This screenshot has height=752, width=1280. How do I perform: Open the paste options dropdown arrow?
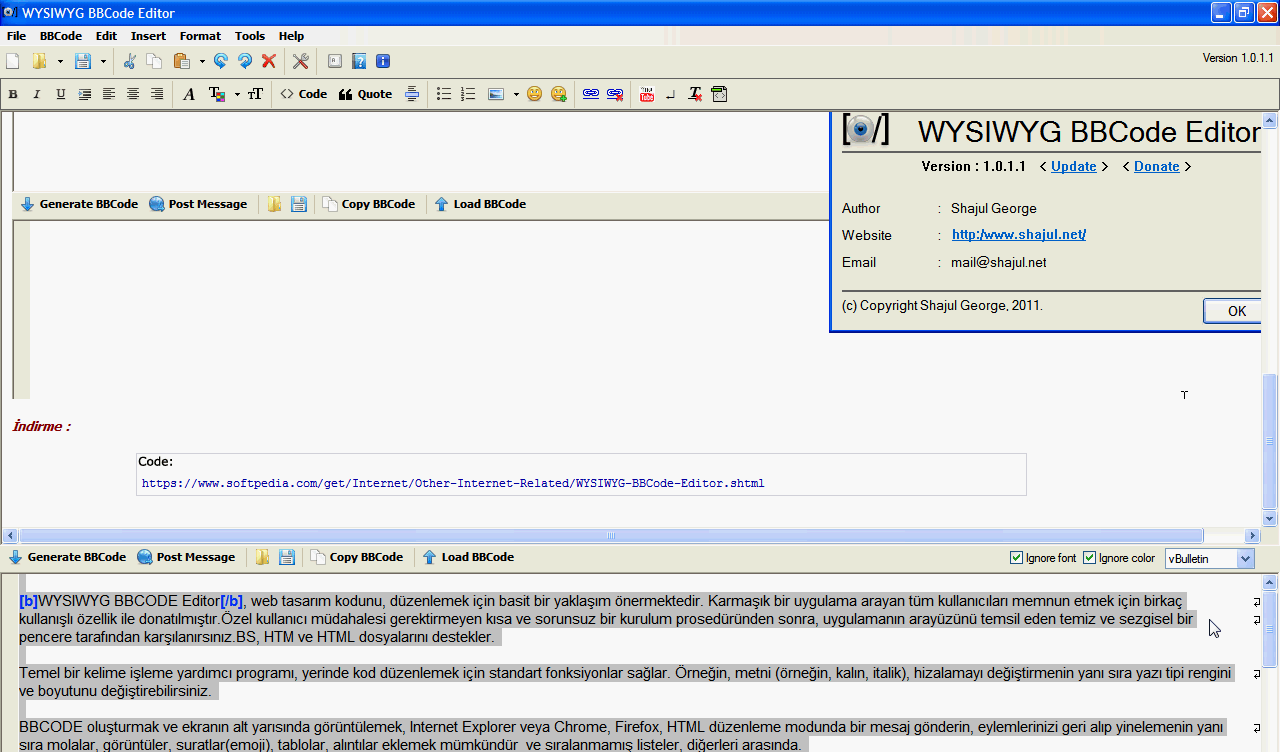pyautogui.click(x=202, y=62)
